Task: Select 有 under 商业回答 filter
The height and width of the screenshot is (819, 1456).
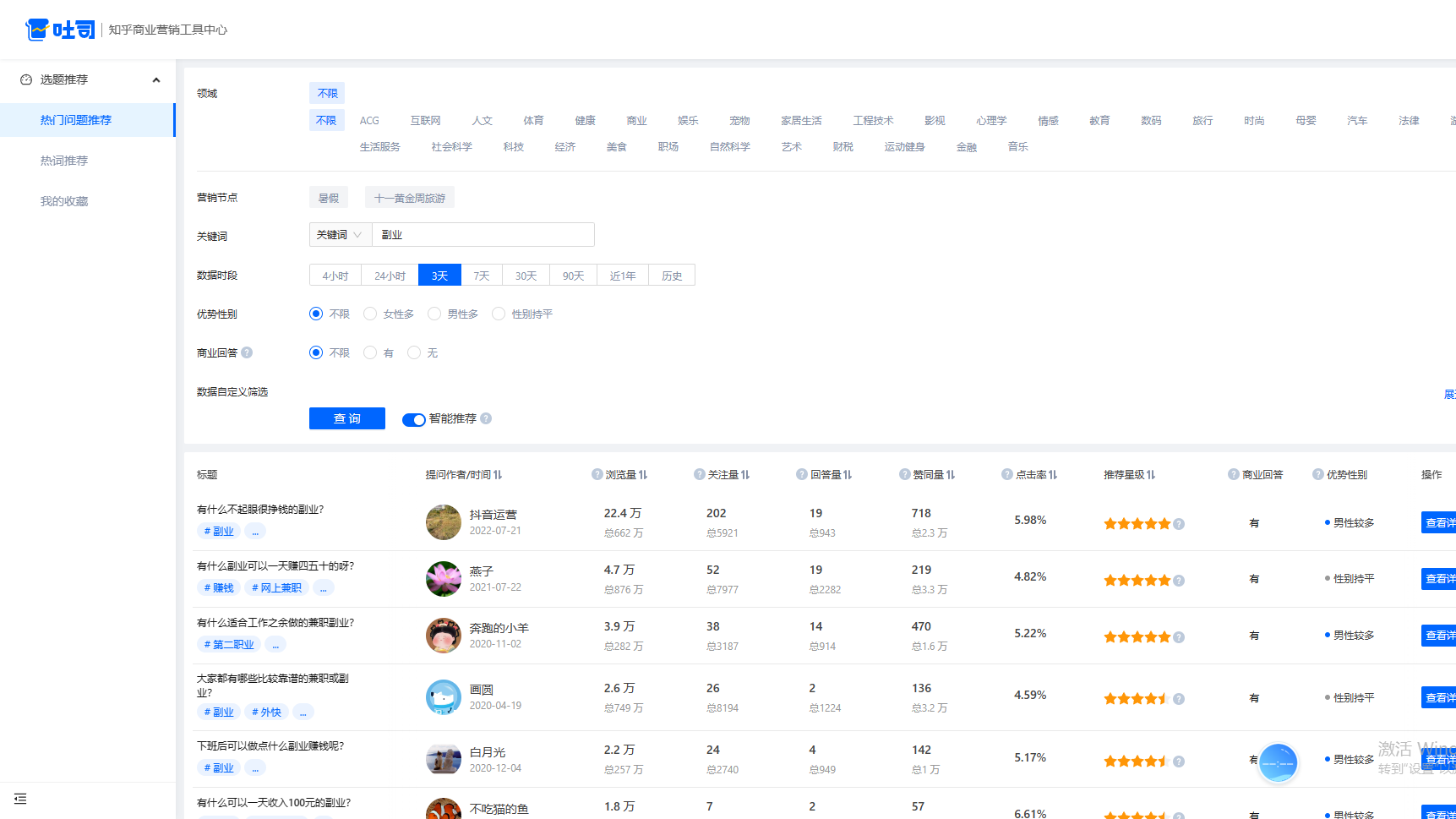Action: [370, 352]
